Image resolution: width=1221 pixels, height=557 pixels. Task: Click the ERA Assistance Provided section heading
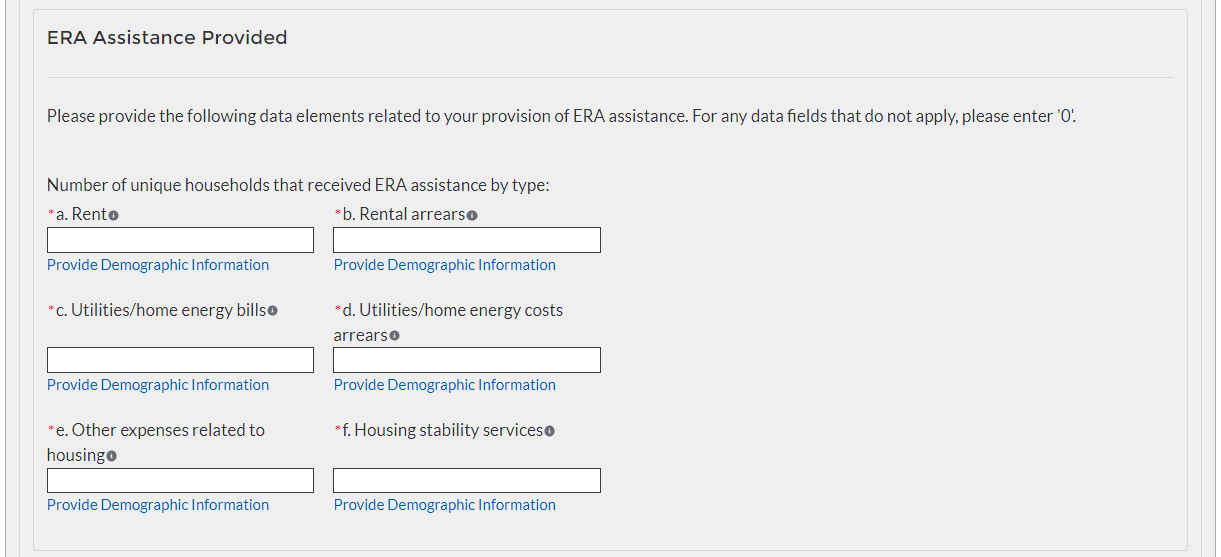coord(167,38)
